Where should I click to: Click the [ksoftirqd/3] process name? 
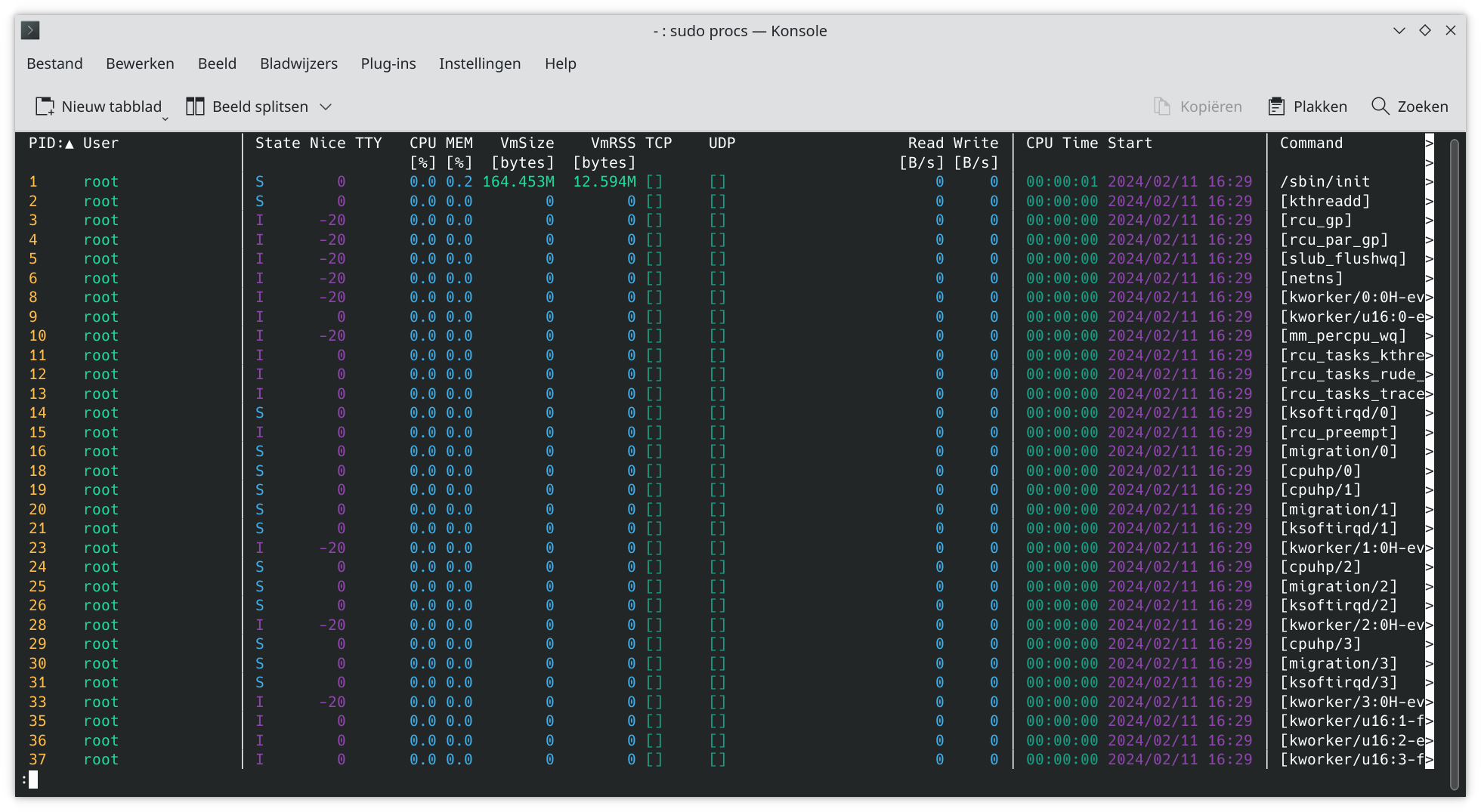point(1338,682)
